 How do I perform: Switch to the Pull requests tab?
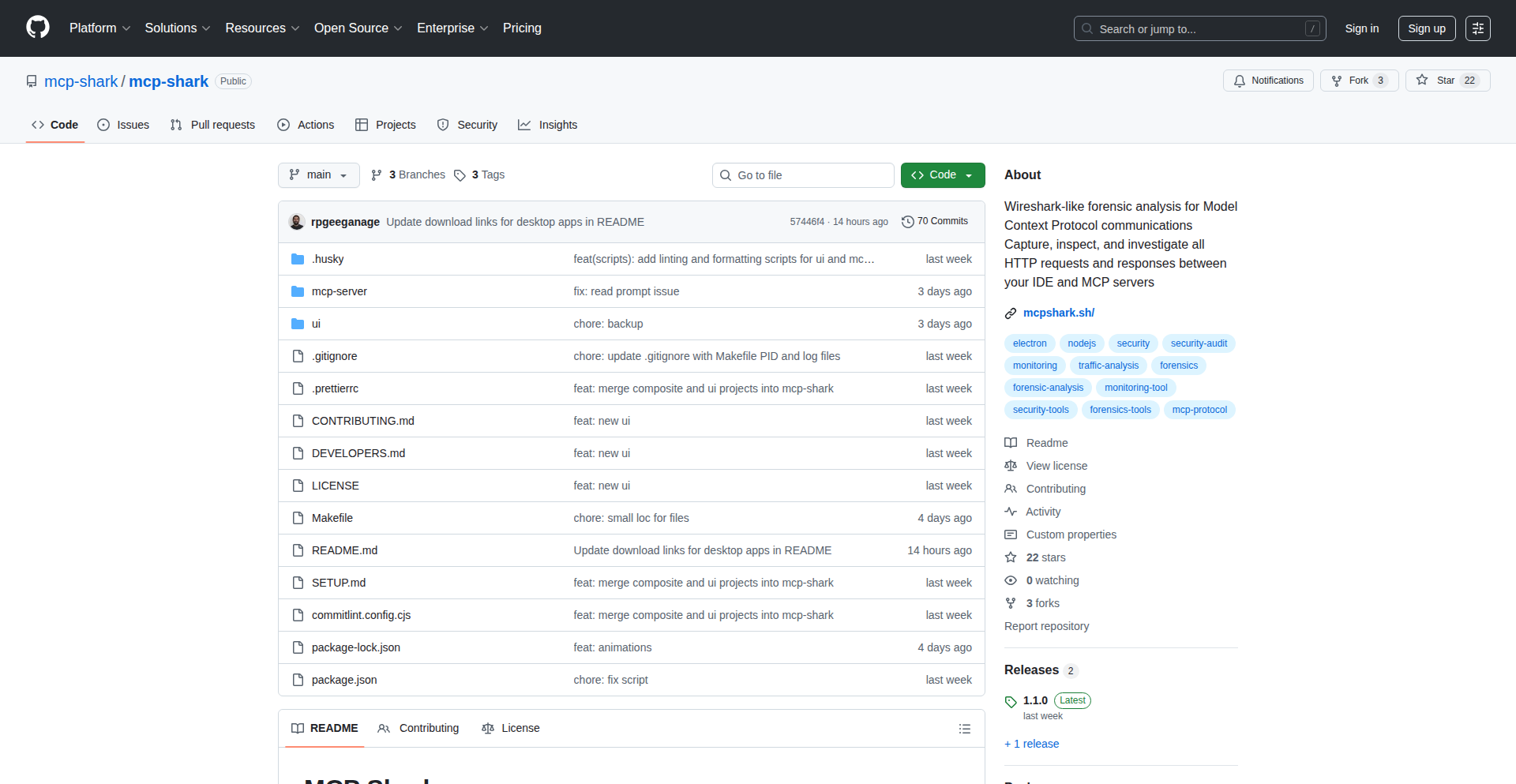pyautogui.click(x=213, y=125)
